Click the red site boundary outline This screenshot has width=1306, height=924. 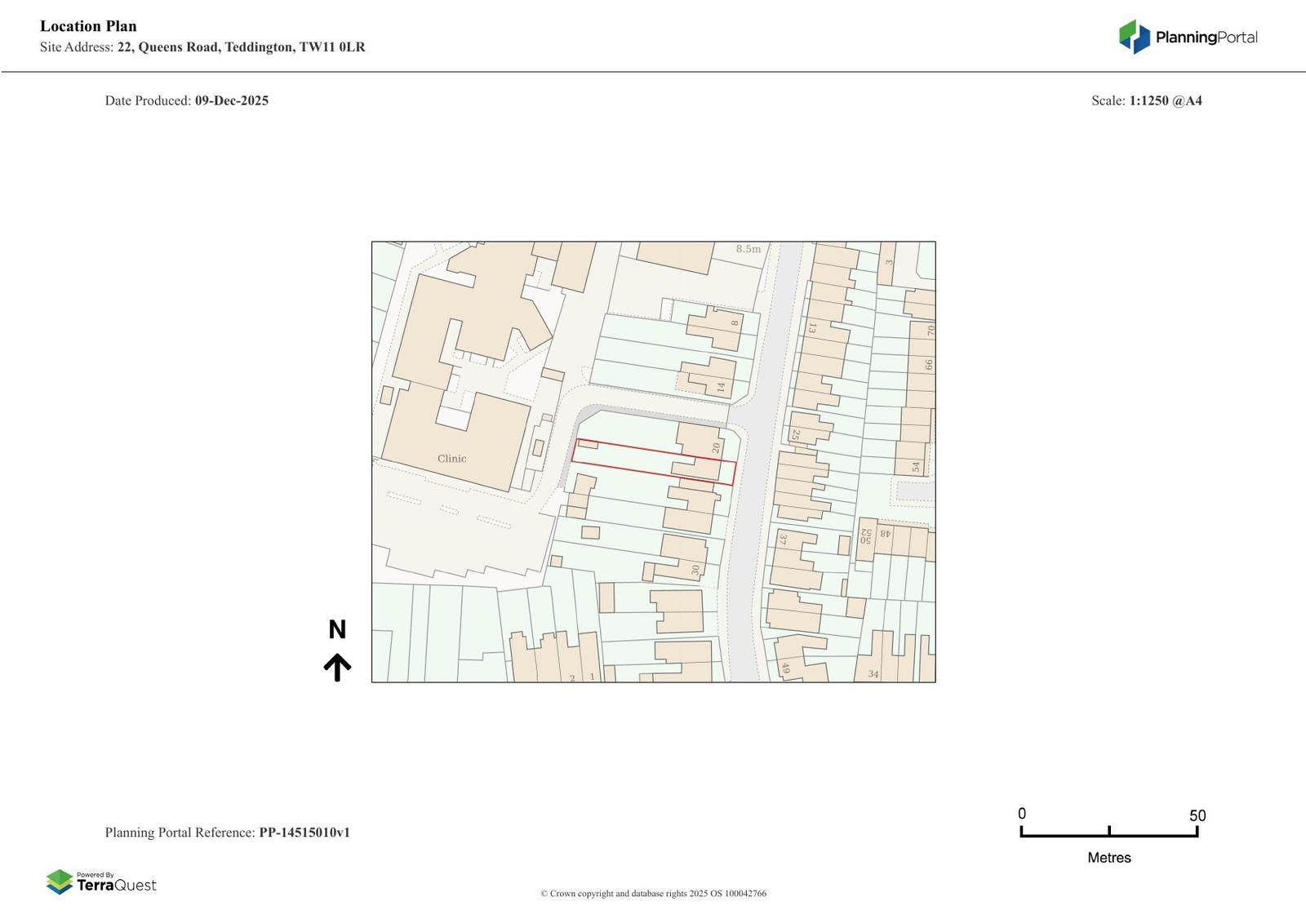pos(654,462)
